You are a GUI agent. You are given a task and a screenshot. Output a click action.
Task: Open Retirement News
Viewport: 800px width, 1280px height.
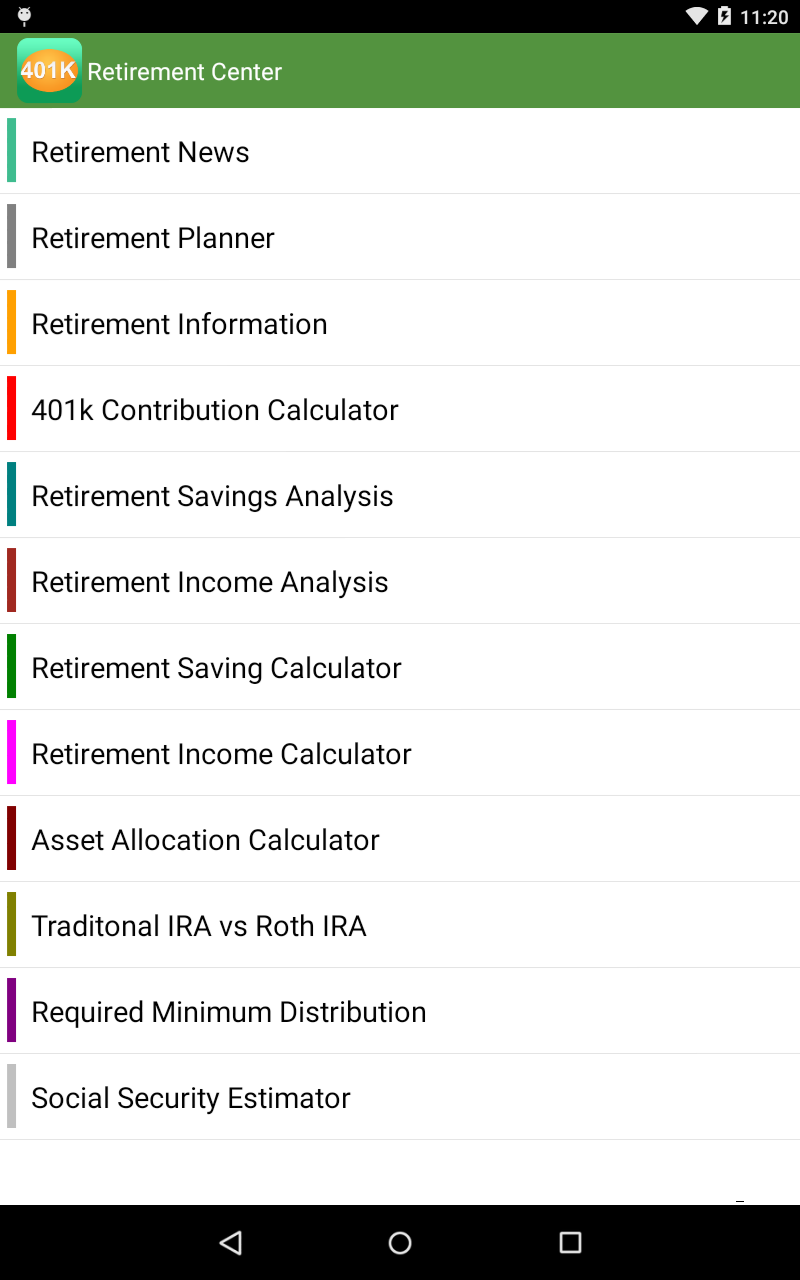tap(140, 152)
